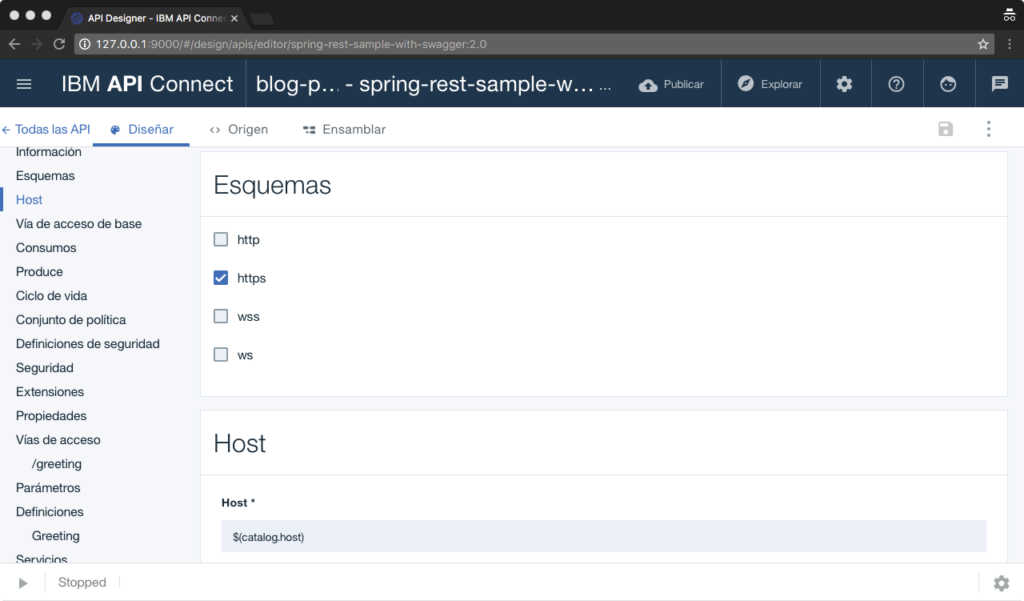Open the help question mark icon

pyautogui.click(x=896, y=84)
